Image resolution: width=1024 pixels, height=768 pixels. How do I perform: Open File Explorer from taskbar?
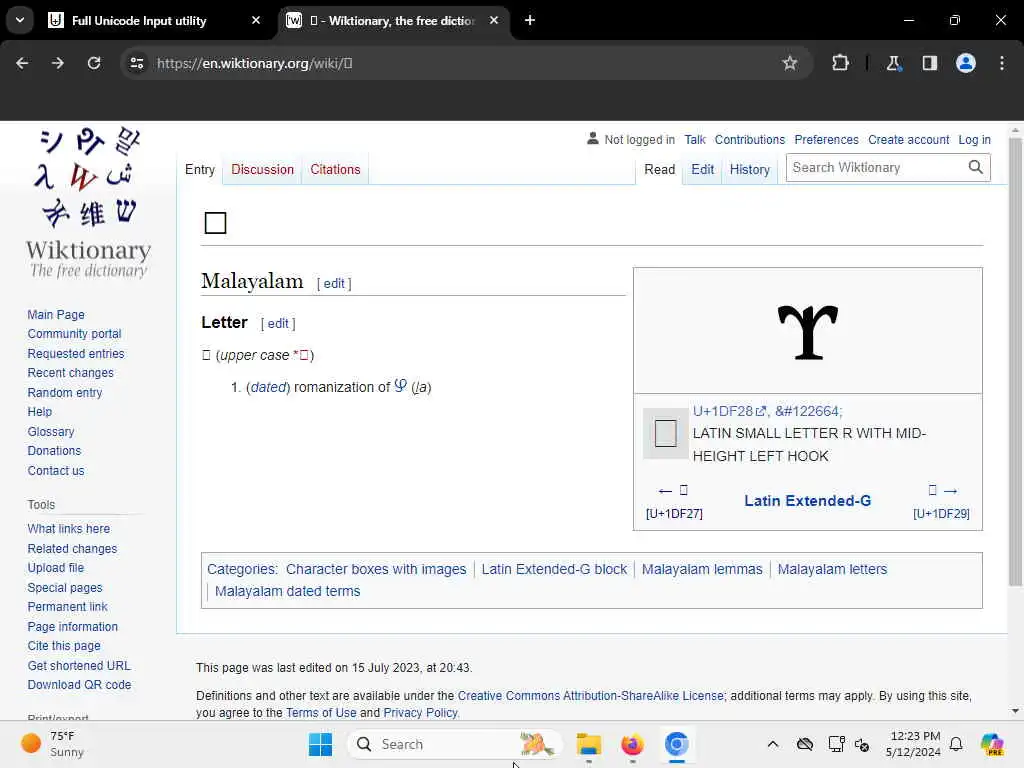pyautogui.click(x=588, y=744)
